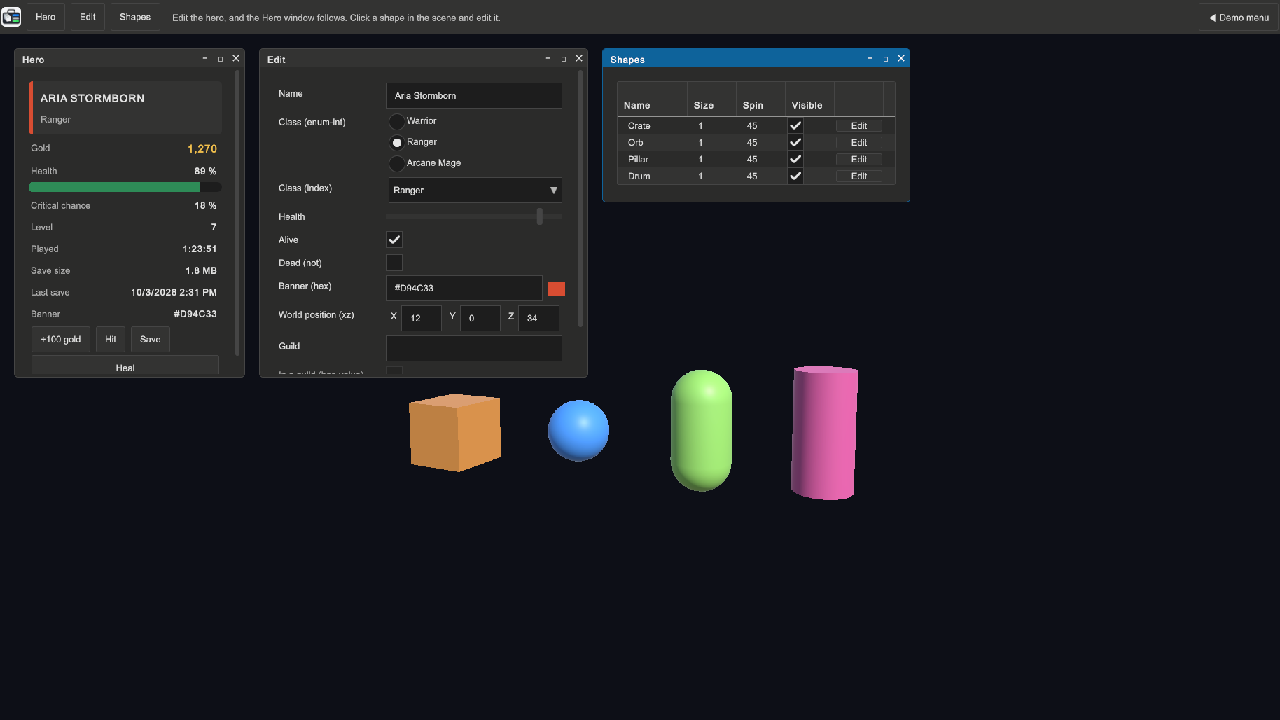Click the +100 gold button
The height and width of the screenshot is (720, 1280).
pyautogui.click(x=61, y=339)
